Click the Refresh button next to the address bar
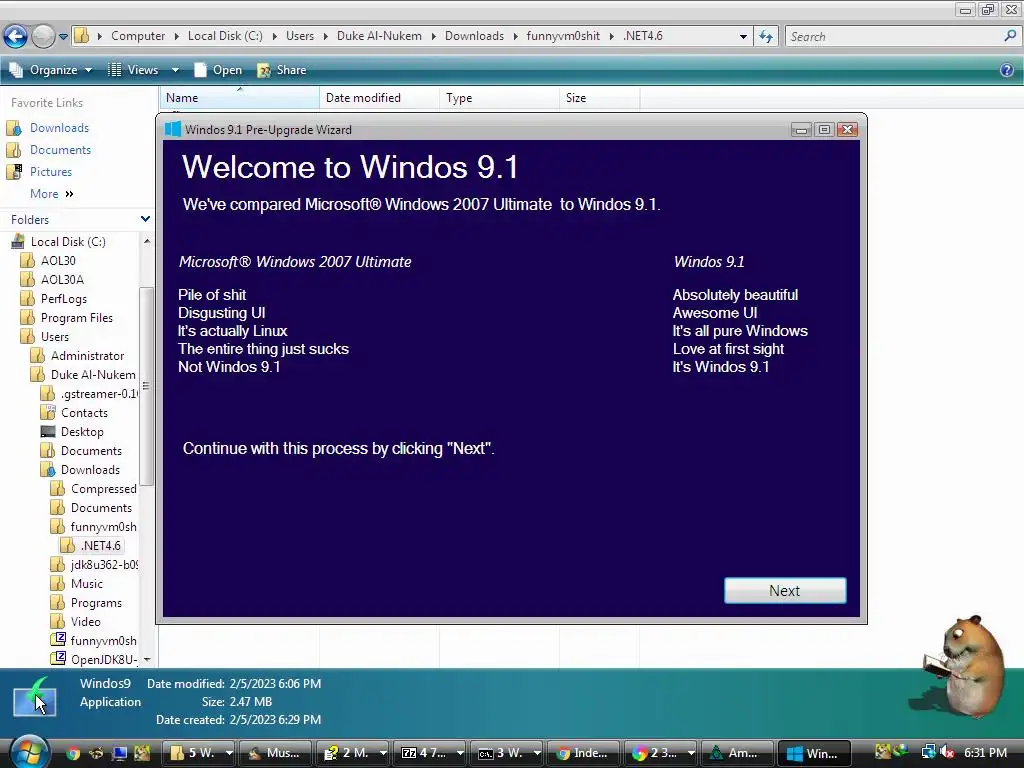 [x=765, y=37]
